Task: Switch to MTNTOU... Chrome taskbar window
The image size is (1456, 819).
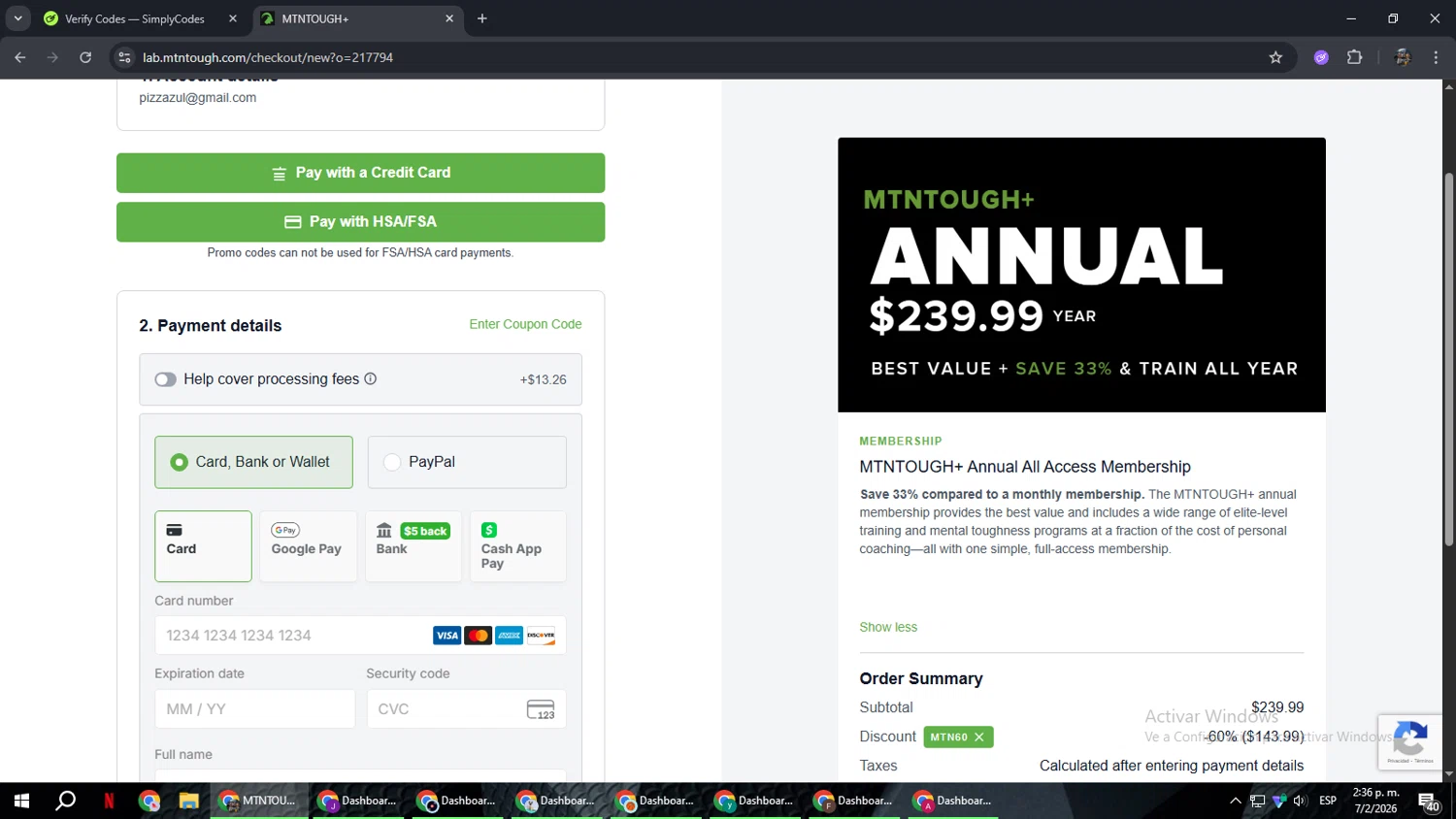Action: tap(258, 801)
